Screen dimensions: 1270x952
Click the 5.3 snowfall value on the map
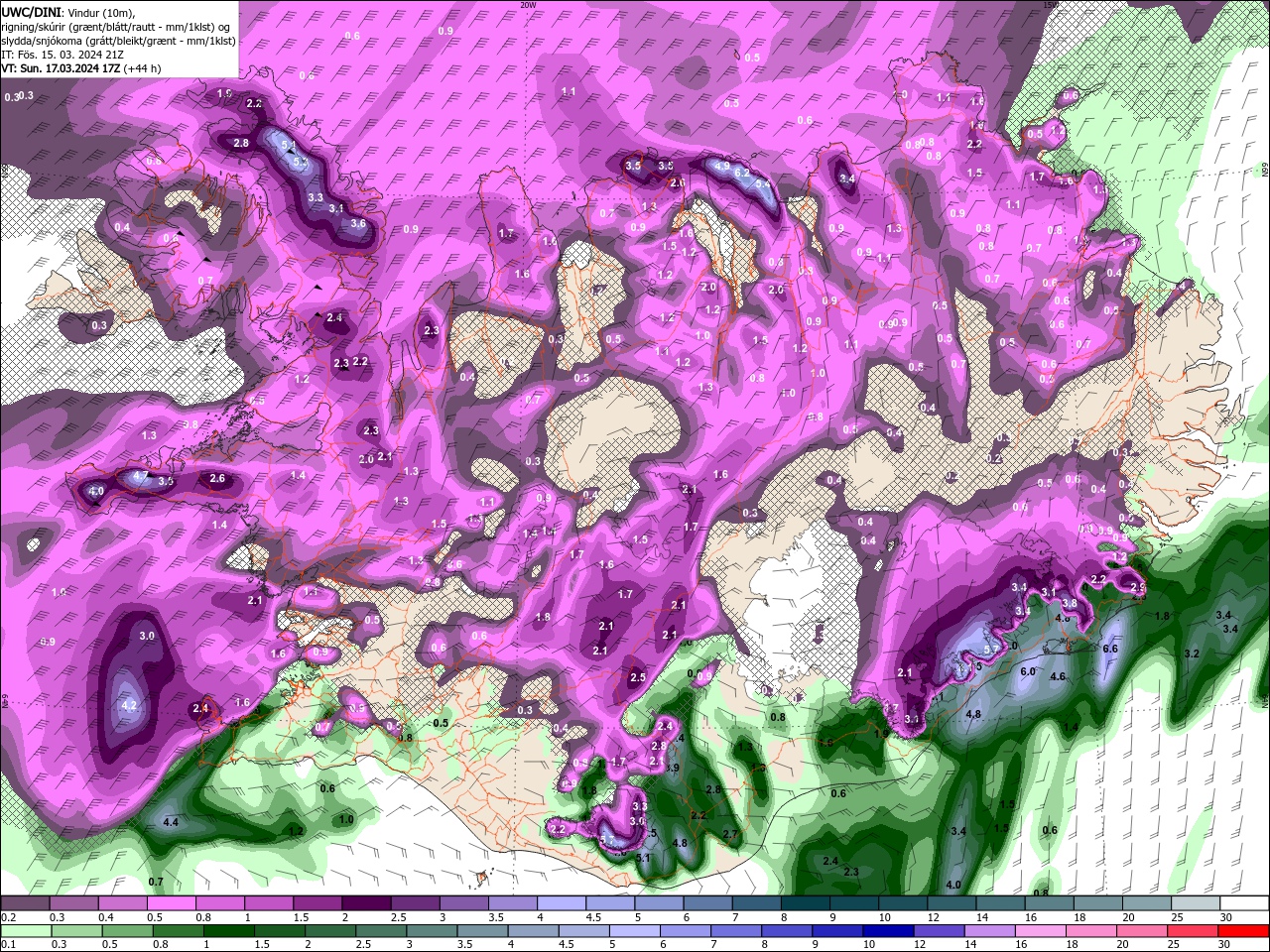click(x=300, y=161)
